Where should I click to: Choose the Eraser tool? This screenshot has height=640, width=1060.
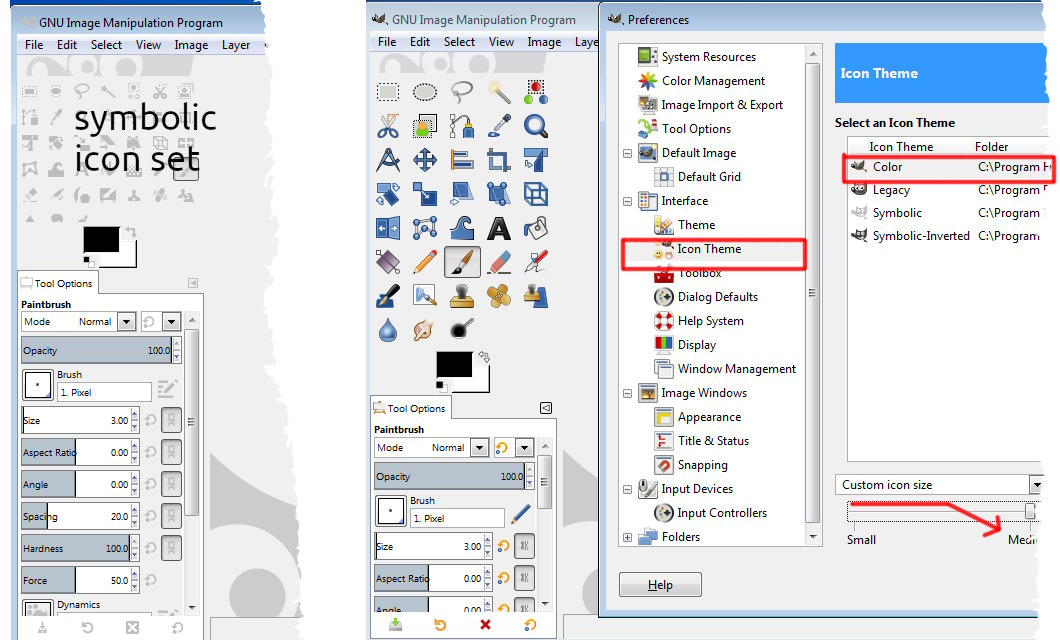click(499, 262)
